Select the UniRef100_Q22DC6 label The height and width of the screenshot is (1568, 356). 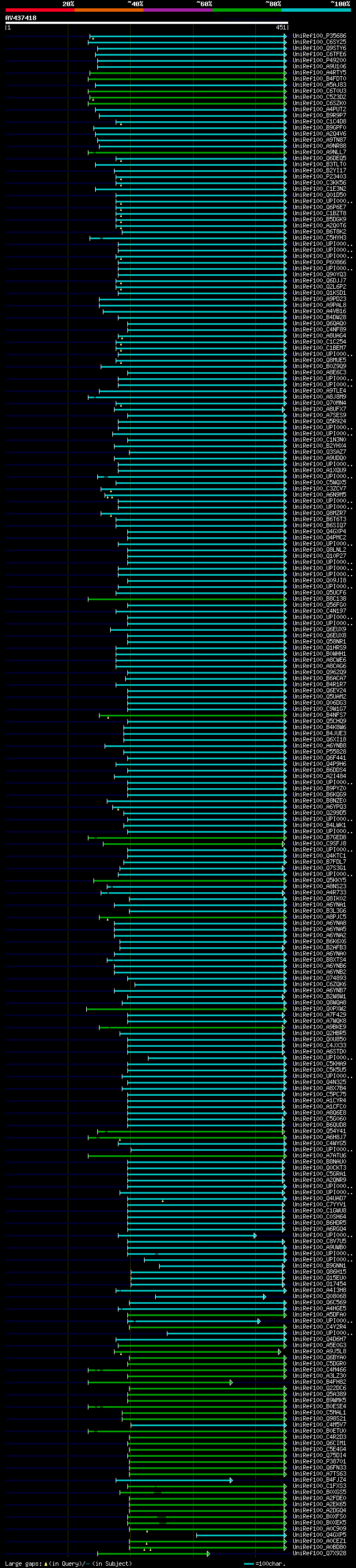click(319, 1388)
